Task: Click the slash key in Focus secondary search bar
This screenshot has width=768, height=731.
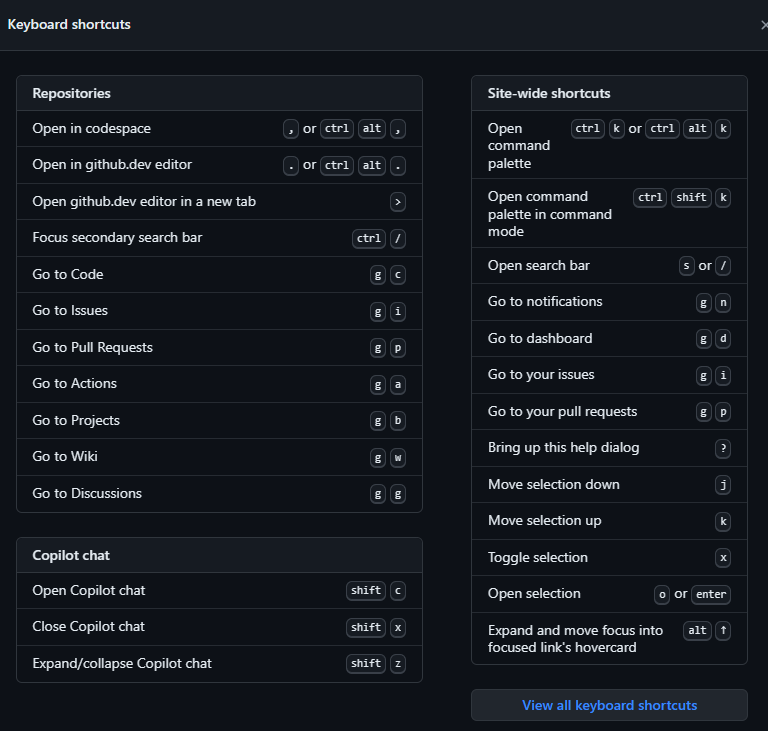Action: (398, 239)
